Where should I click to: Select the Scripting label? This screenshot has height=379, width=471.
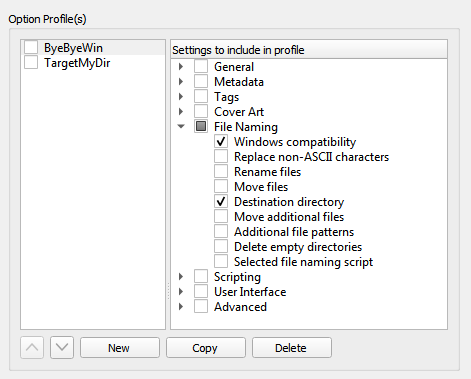pyautogui.click(x=237, y=277)
